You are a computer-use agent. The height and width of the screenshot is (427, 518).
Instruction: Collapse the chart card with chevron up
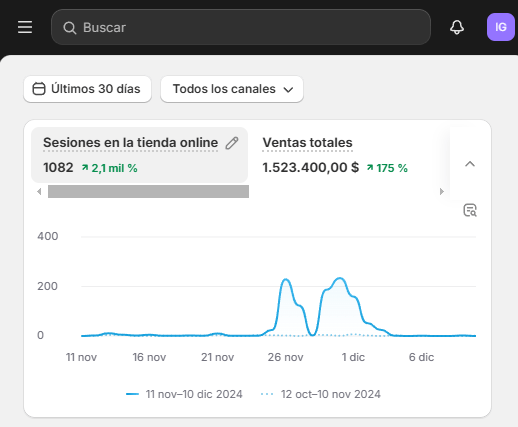(x=470, y=164)
